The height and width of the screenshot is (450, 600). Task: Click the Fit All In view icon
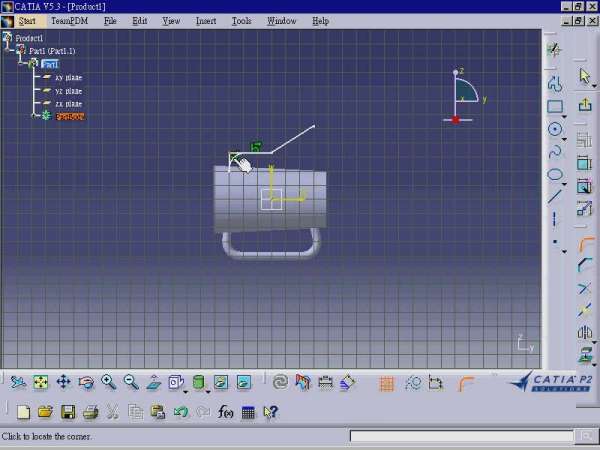pos(41,382)
